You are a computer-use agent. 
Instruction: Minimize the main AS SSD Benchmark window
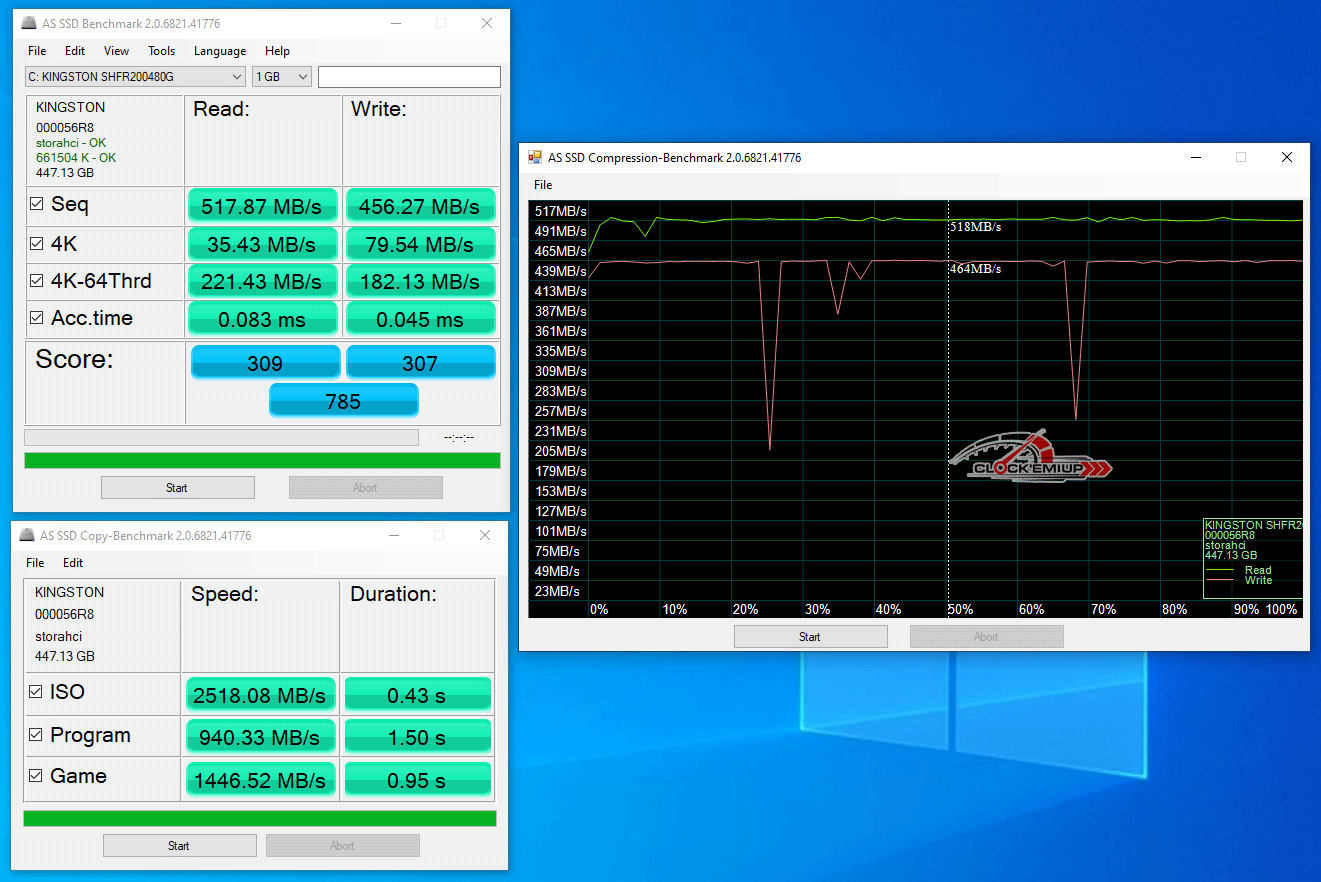click(395, 23)
